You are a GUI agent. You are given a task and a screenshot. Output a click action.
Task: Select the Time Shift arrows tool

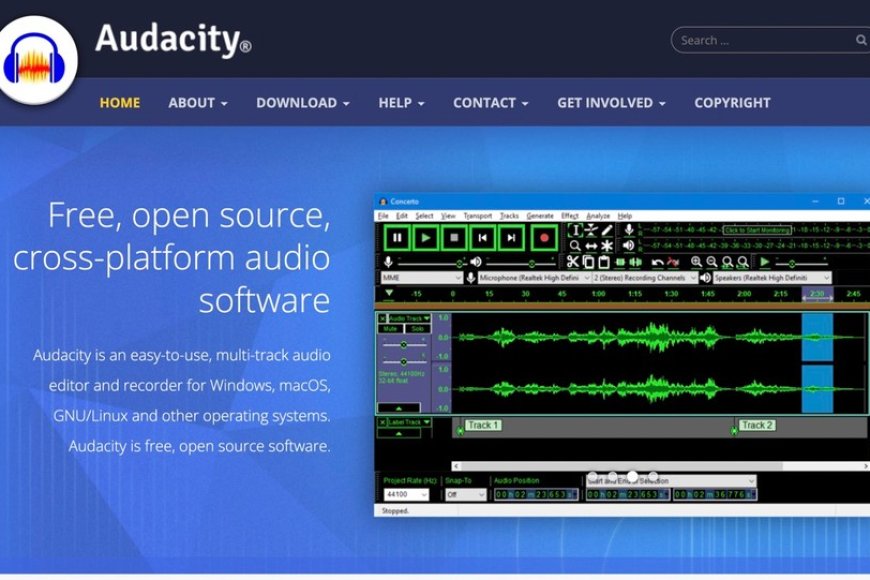(x=591, y=246)
